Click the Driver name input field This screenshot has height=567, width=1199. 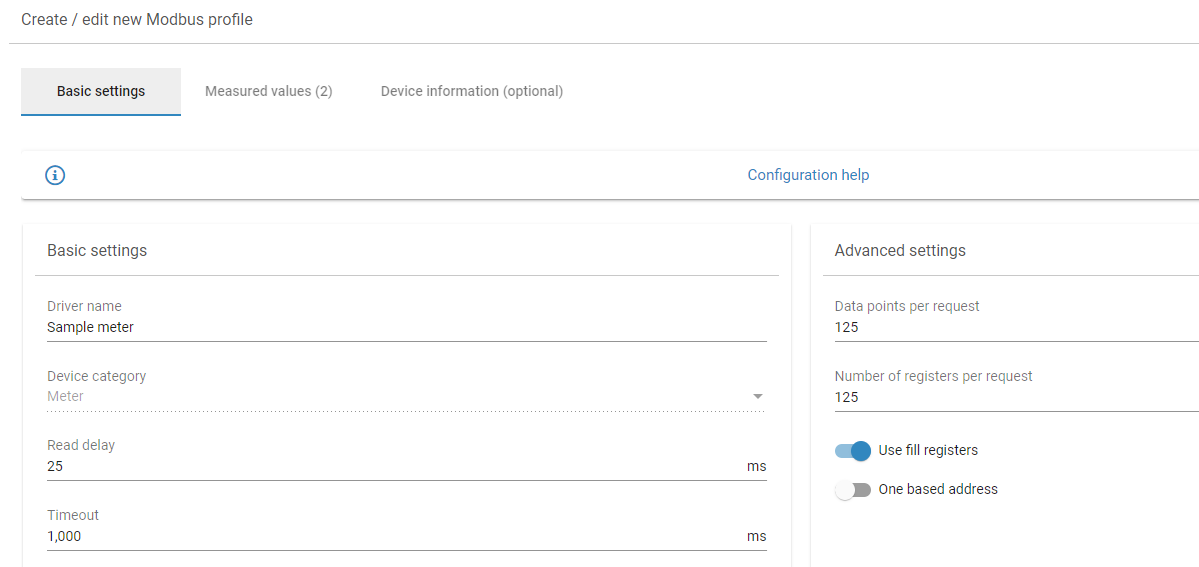point(400,327)
